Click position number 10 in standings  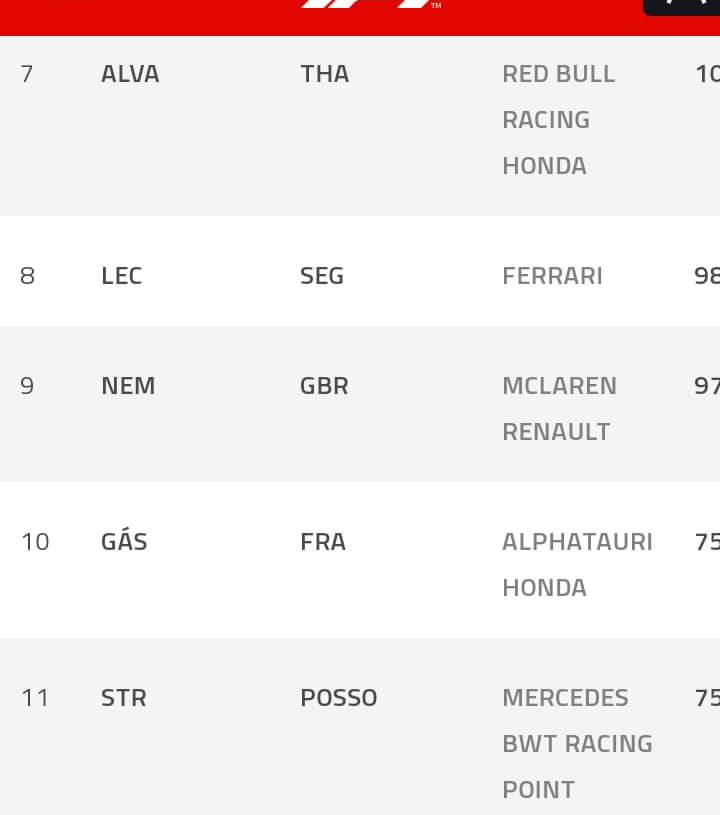(35, 542)
